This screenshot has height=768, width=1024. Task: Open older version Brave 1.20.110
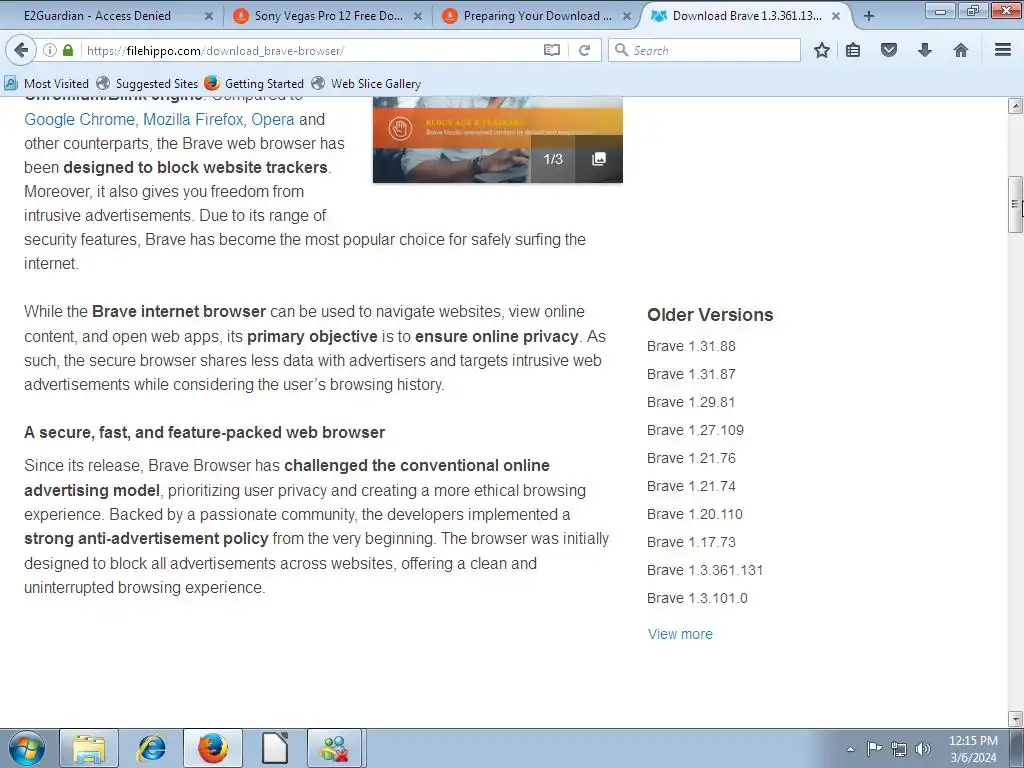694,515
